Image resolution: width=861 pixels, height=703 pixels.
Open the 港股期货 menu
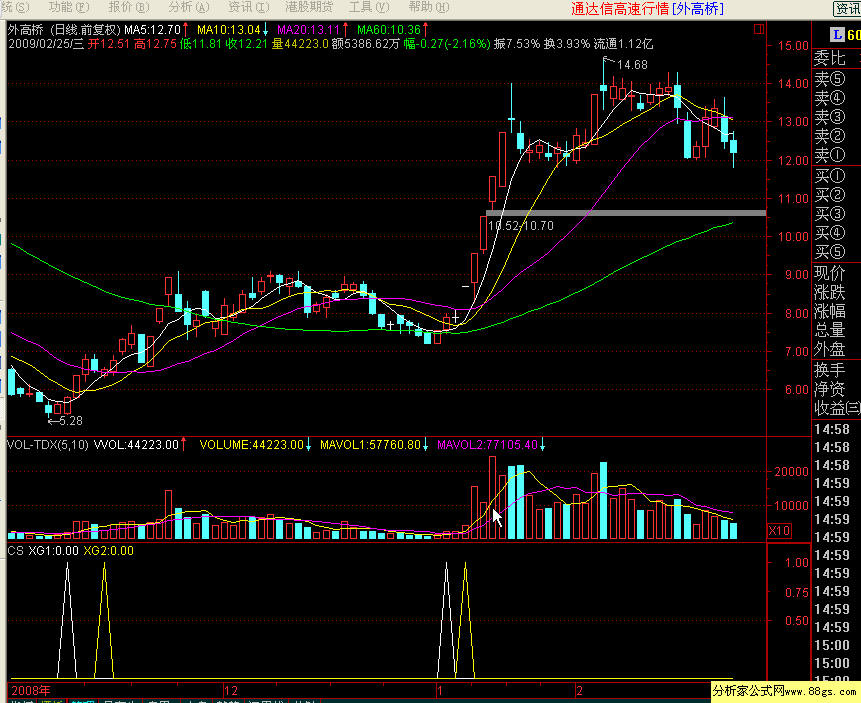(309, 7)
